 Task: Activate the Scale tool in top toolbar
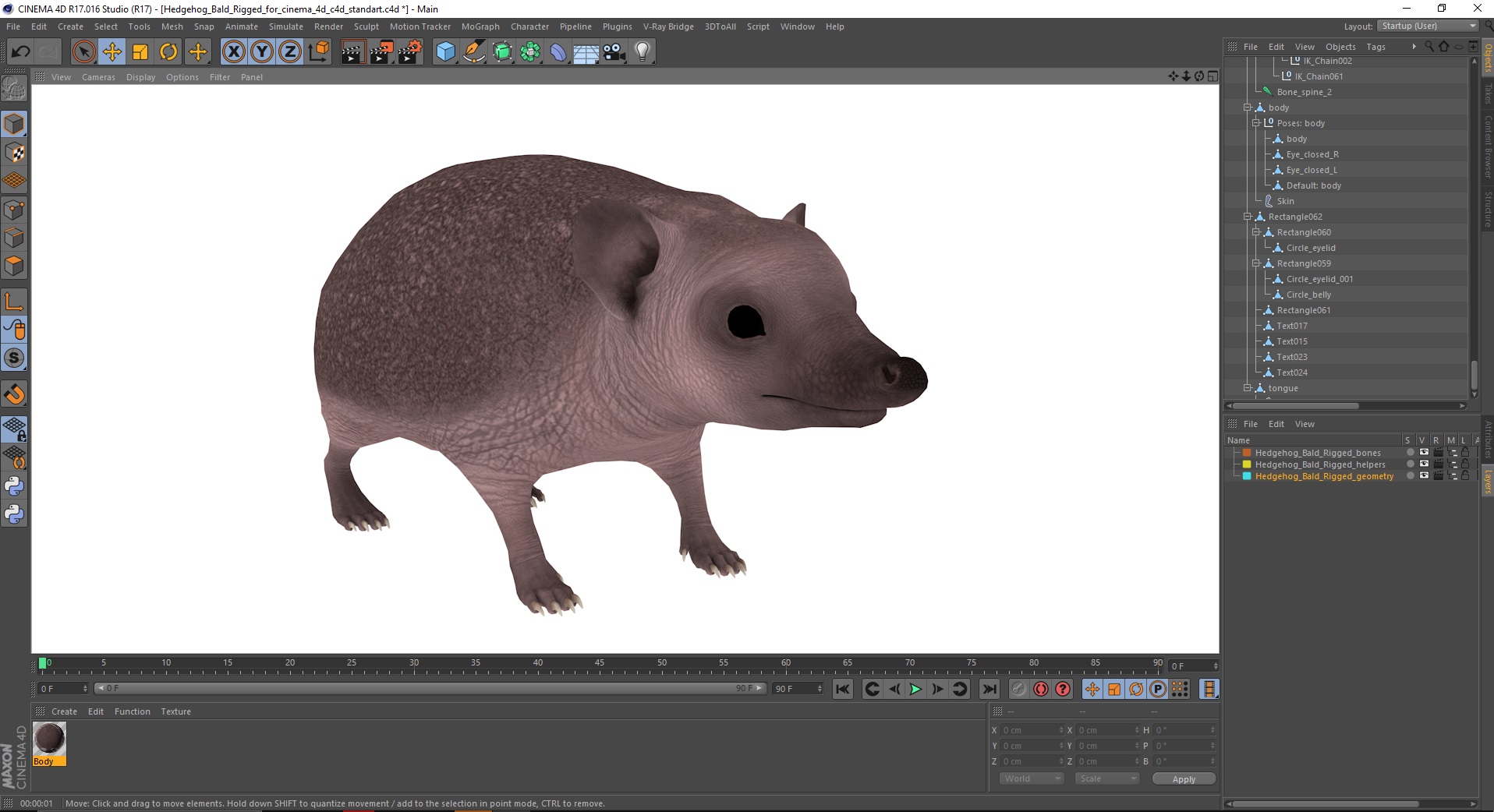[x=140, y=52]
